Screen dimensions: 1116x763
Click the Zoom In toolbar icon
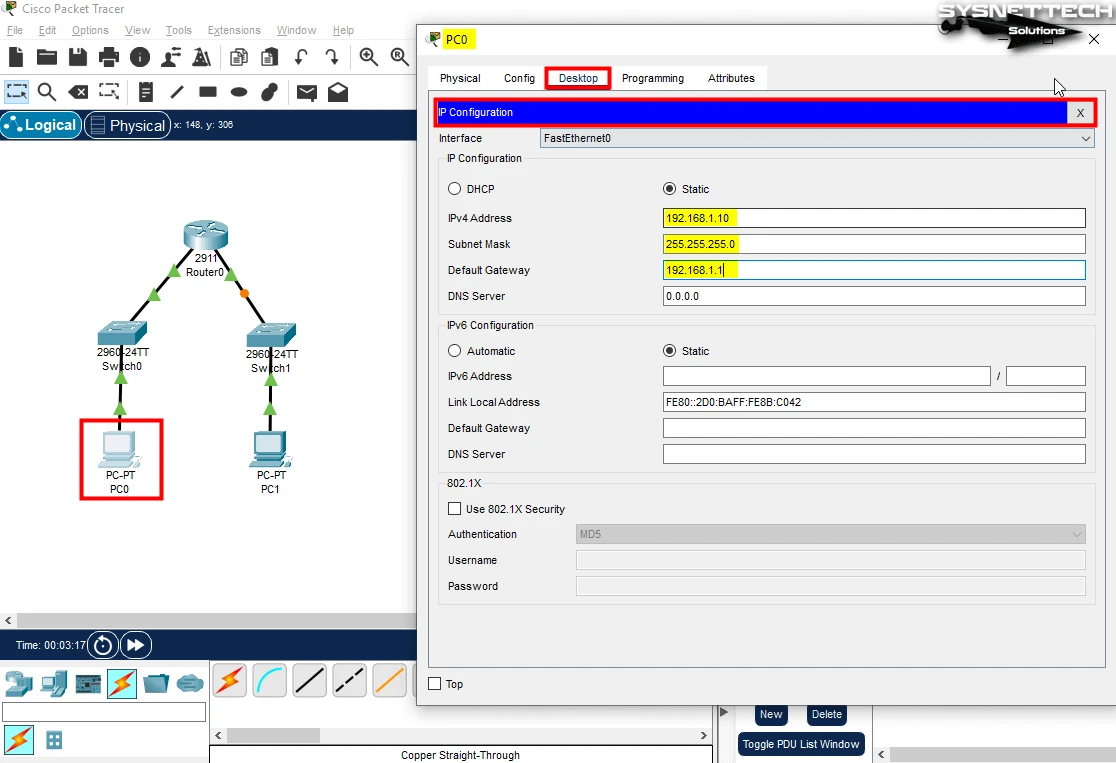[369, 57]
